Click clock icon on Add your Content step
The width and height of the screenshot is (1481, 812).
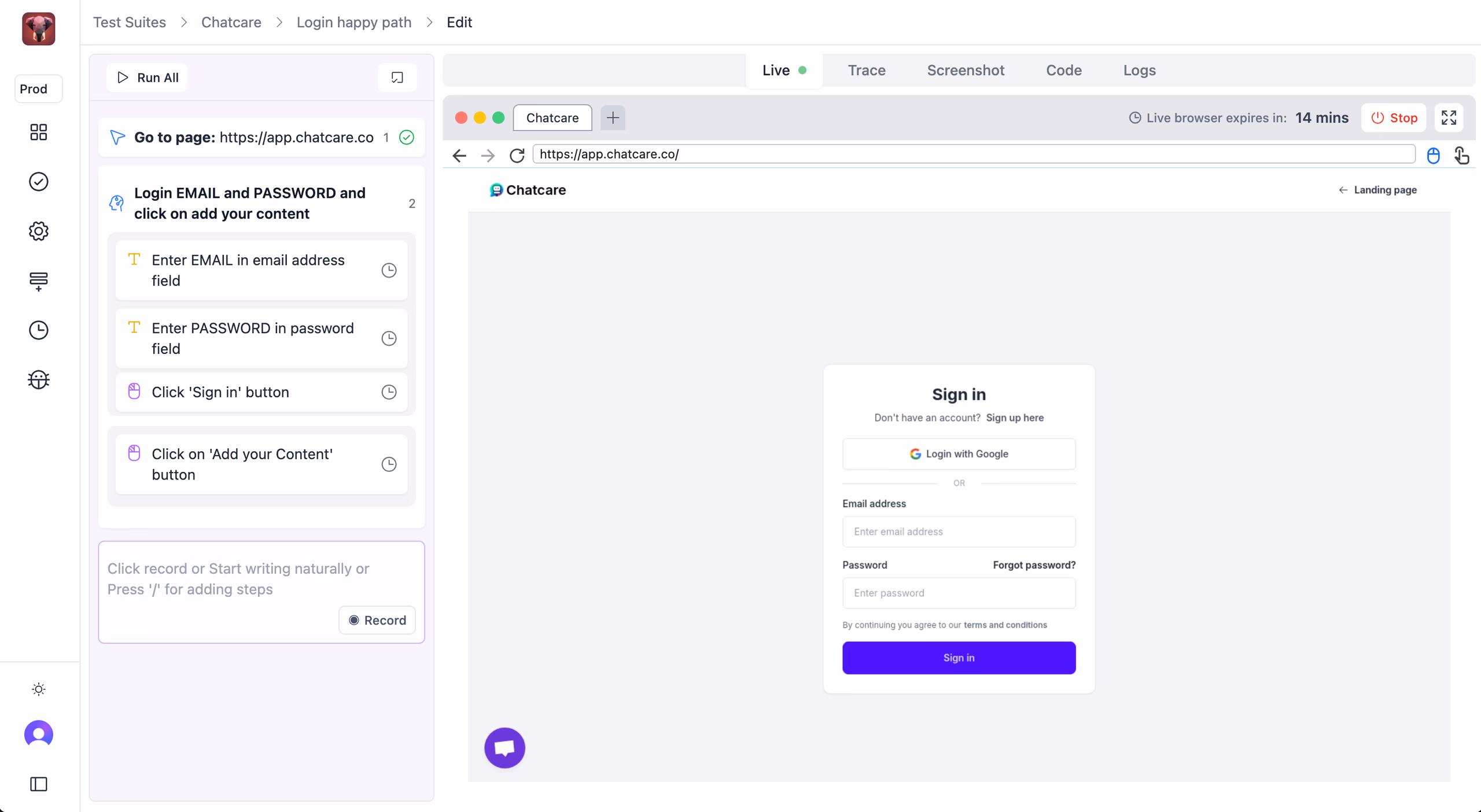pos(389,464)
